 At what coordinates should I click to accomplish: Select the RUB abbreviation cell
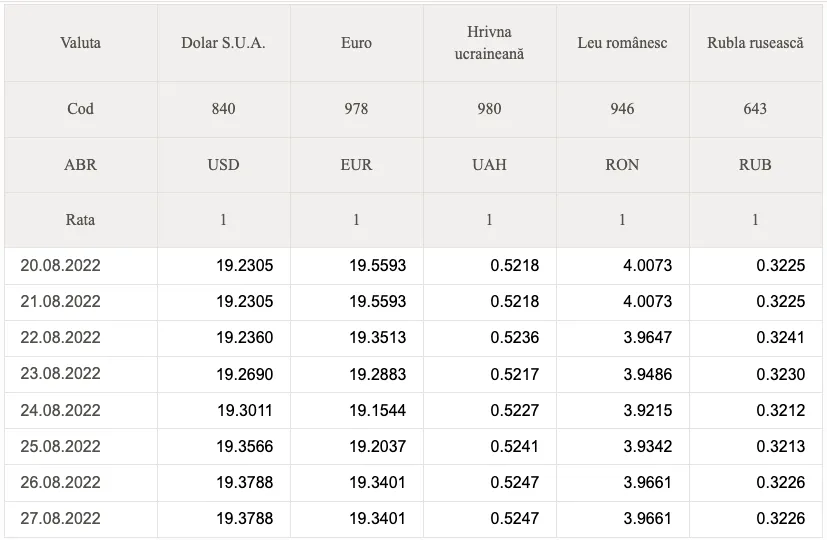755,165
